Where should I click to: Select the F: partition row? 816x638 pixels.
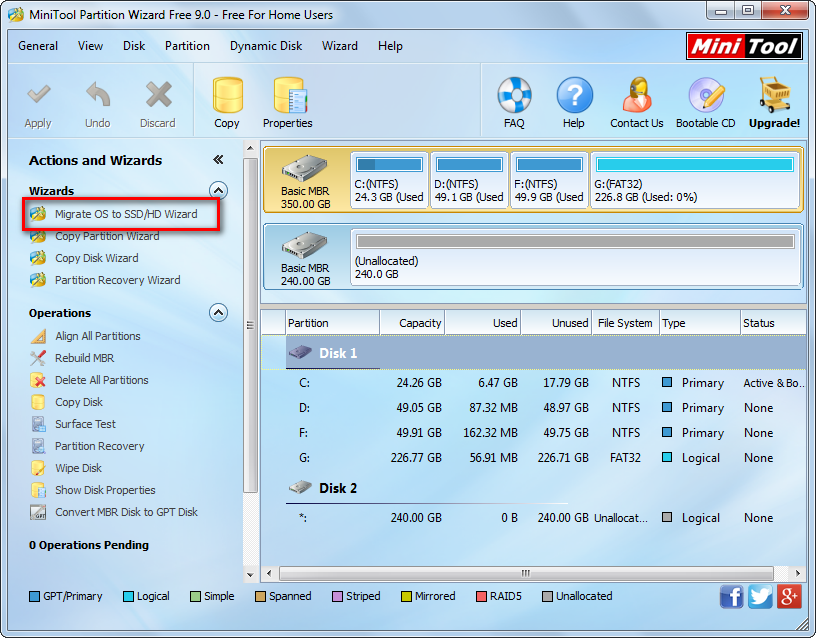tap(533, 433)
